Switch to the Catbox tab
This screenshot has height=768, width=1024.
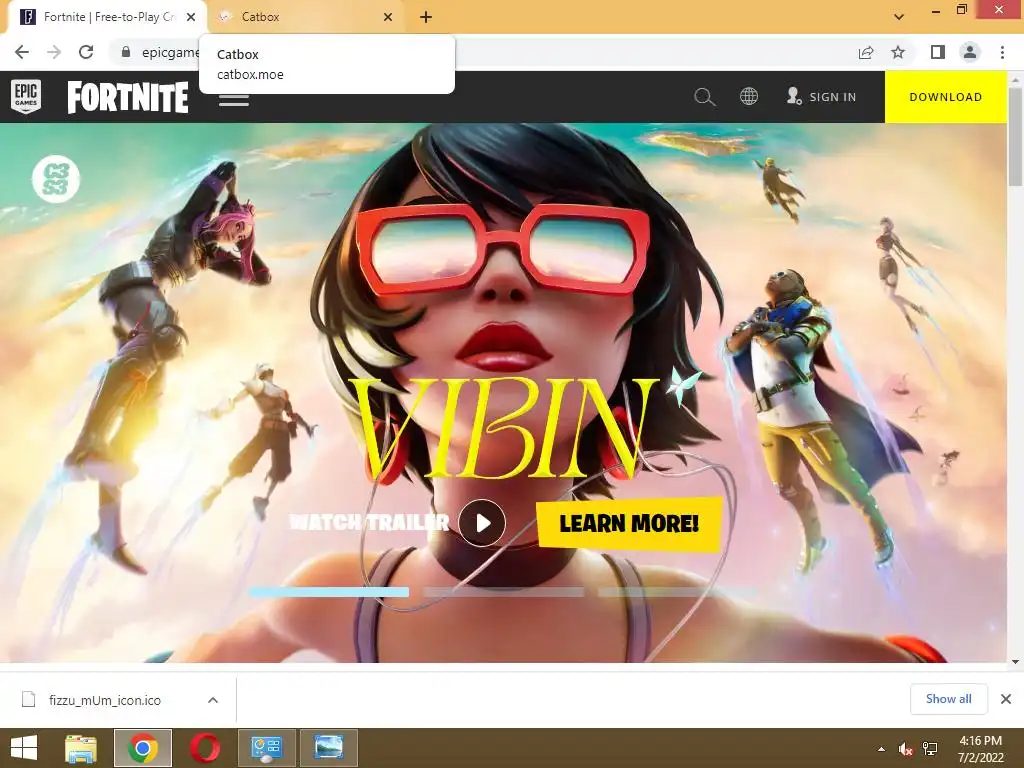click(x=306, y=17)
